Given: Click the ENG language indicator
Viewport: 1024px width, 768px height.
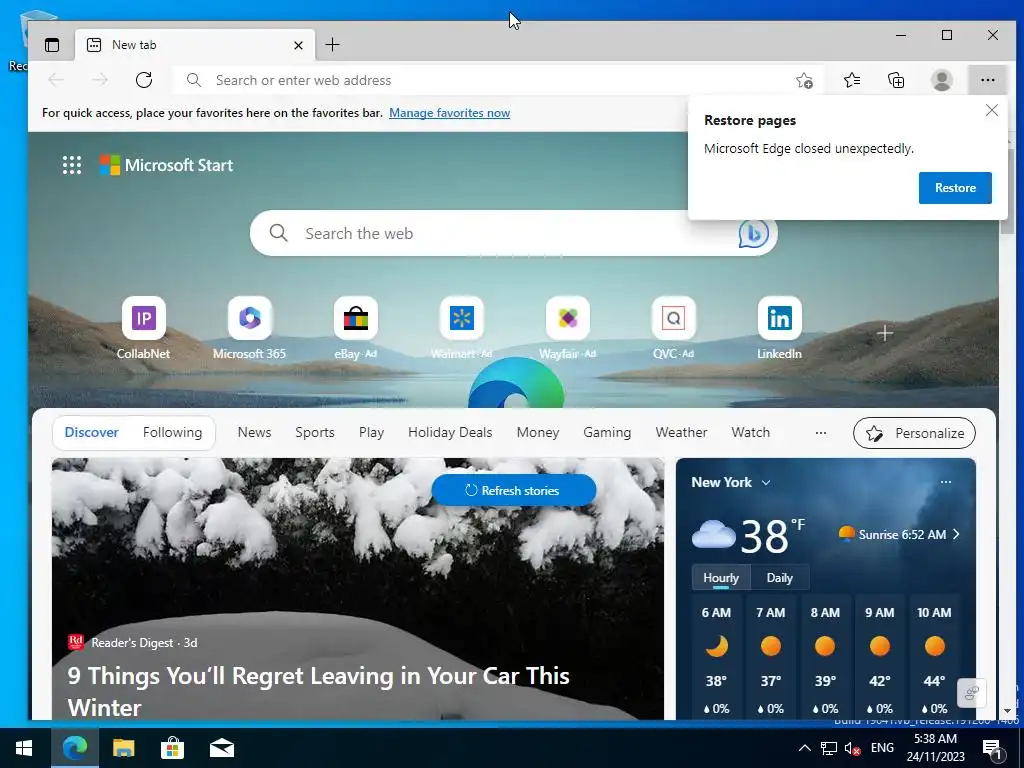Looking at the screenshot, I should point(882,748).
